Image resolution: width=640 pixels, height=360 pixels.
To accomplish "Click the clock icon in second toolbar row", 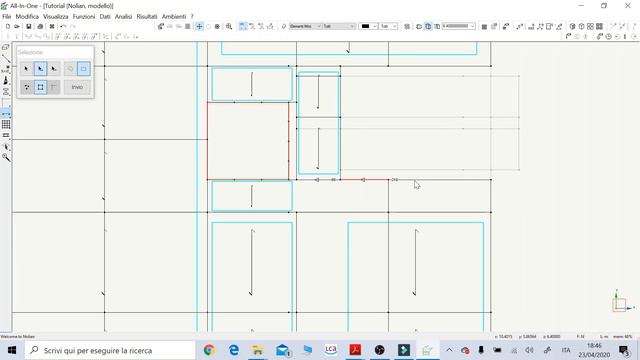I will pos(608,36).
